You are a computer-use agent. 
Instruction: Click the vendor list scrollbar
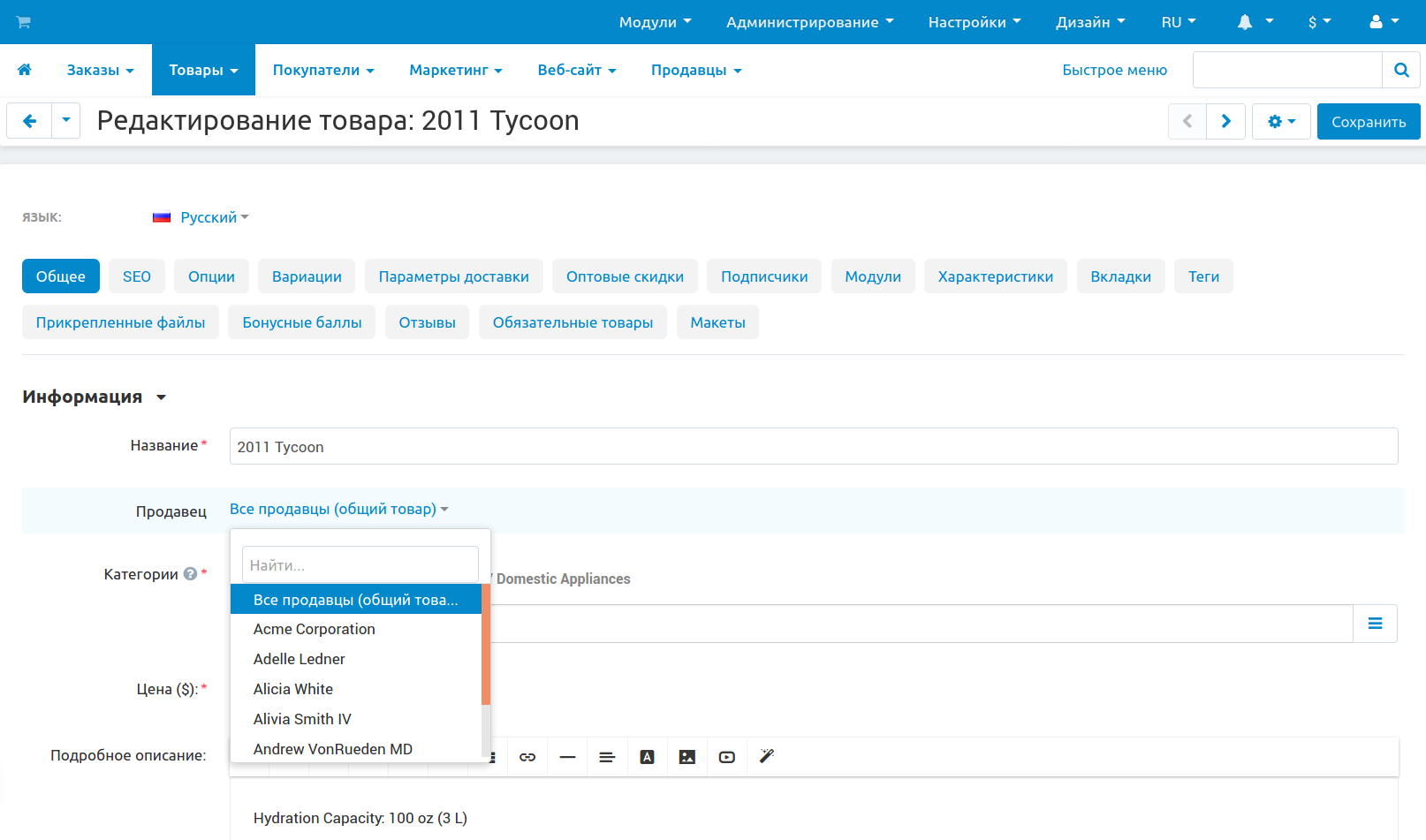click(x=486, y=645)
